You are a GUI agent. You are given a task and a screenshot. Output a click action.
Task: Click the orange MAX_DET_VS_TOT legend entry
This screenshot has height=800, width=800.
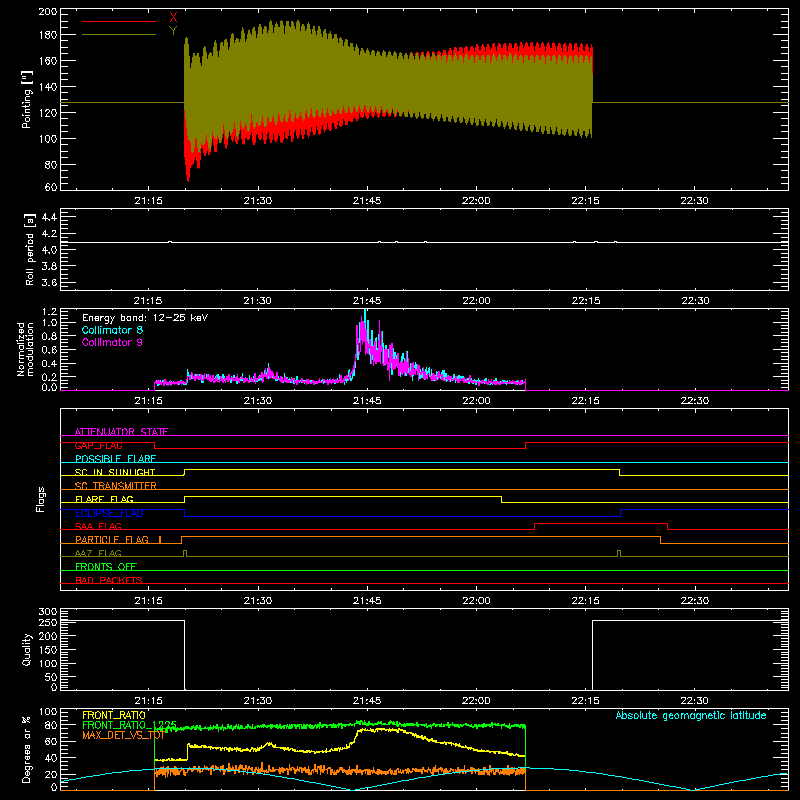pyautogui.click(x=123, y=735)
